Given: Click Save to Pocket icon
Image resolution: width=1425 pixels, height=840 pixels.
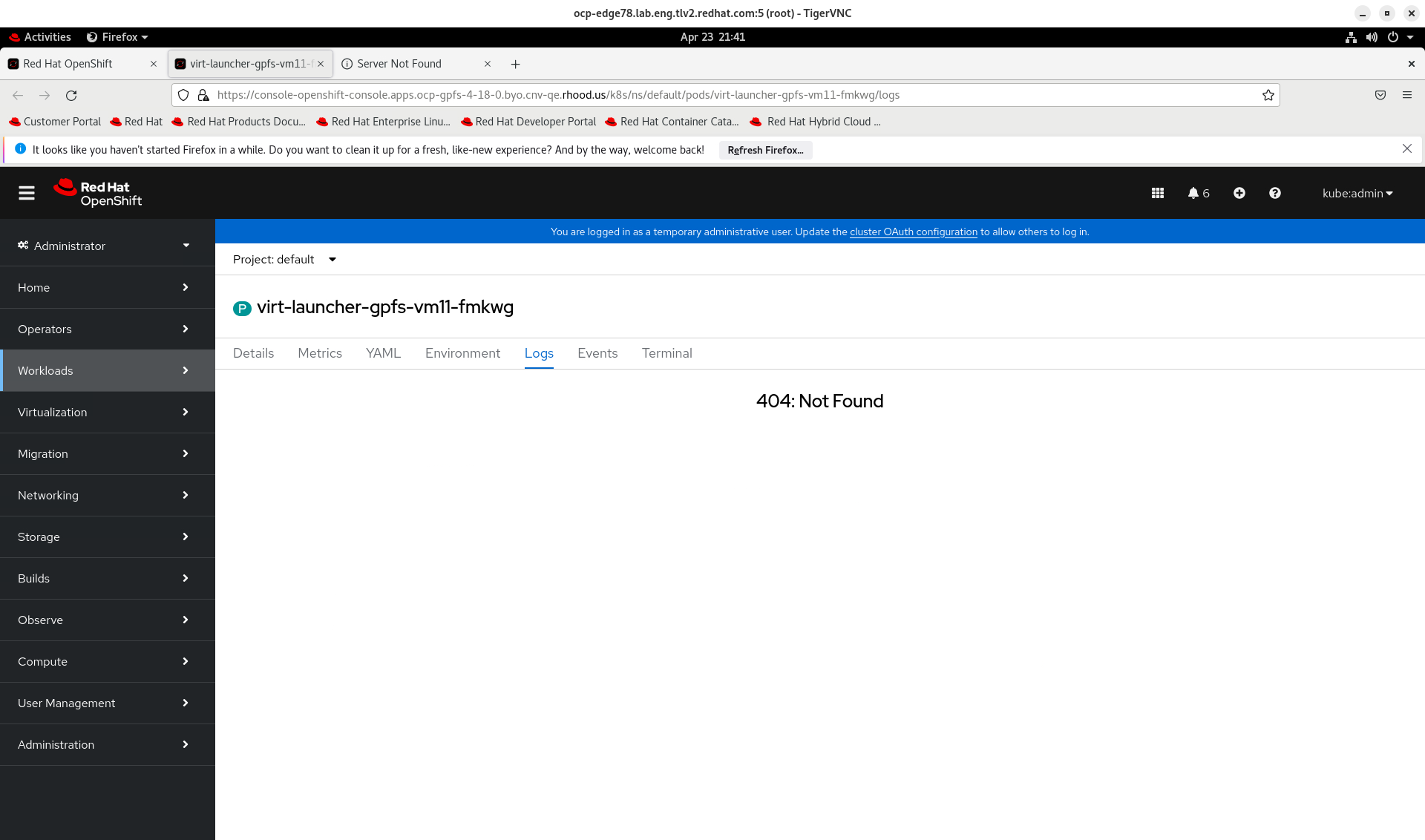Looking at the screenshot, I should pyautogui.click(x=1380, y=95).
